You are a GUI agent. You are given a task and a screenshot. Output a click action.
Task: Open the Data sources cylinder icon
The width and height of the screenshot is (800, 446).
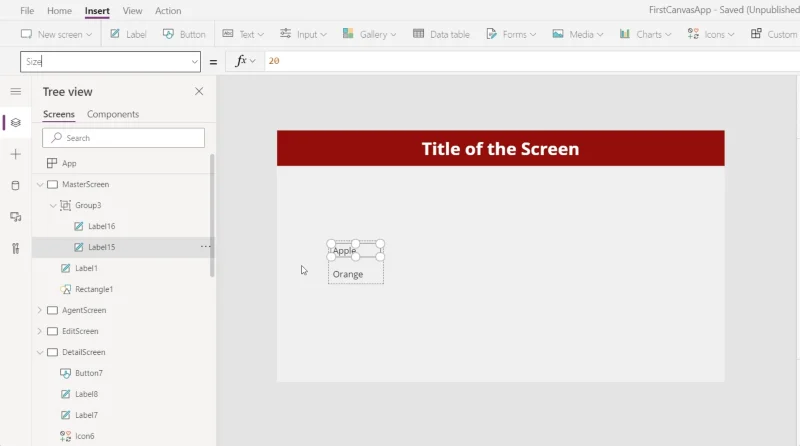[x=16, y=185]
